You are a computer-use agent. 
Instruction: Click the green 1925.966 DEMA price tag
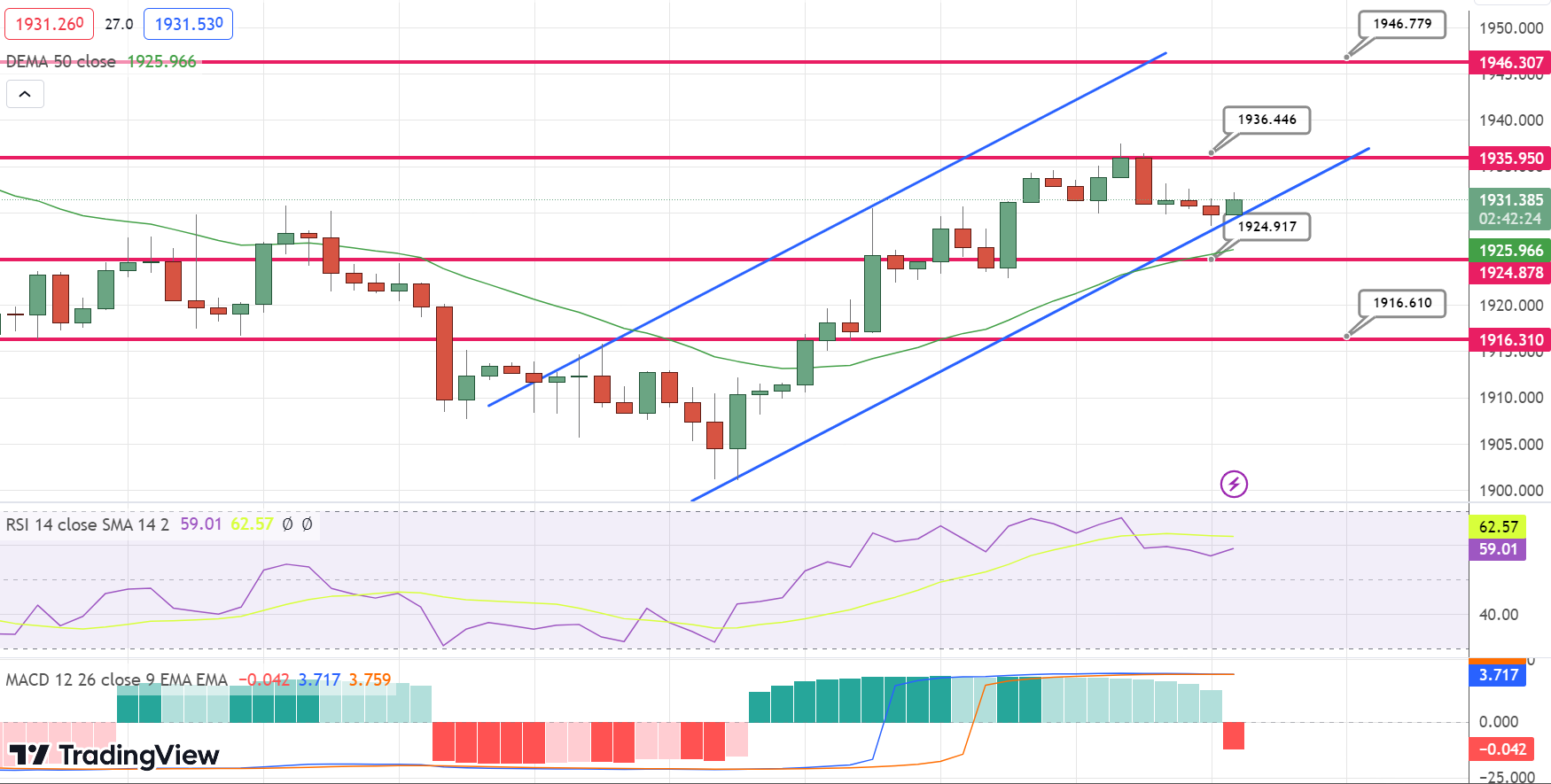[x=1510, y=251]
